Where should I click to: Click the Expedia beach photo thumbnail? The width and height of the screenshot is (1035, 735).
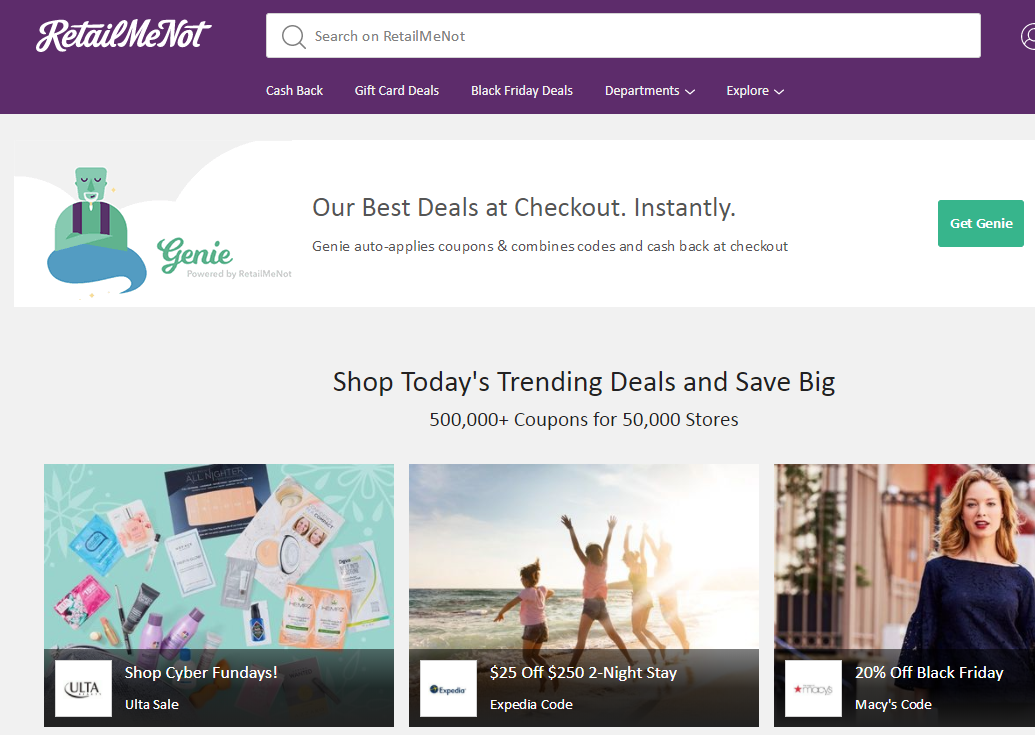tap(584, 556)
